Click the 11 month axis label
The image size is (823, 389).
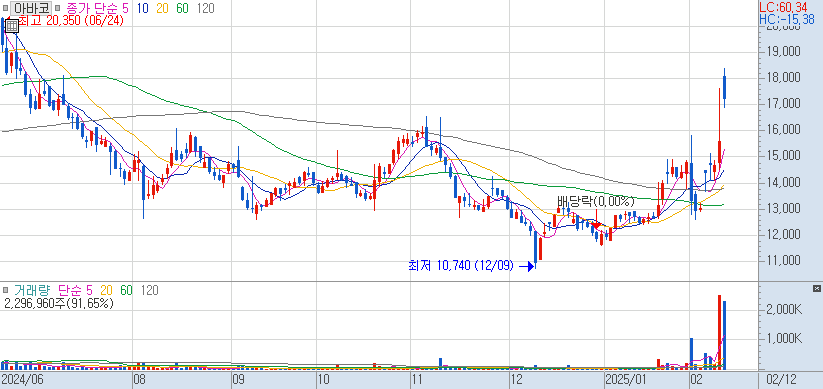416,380
